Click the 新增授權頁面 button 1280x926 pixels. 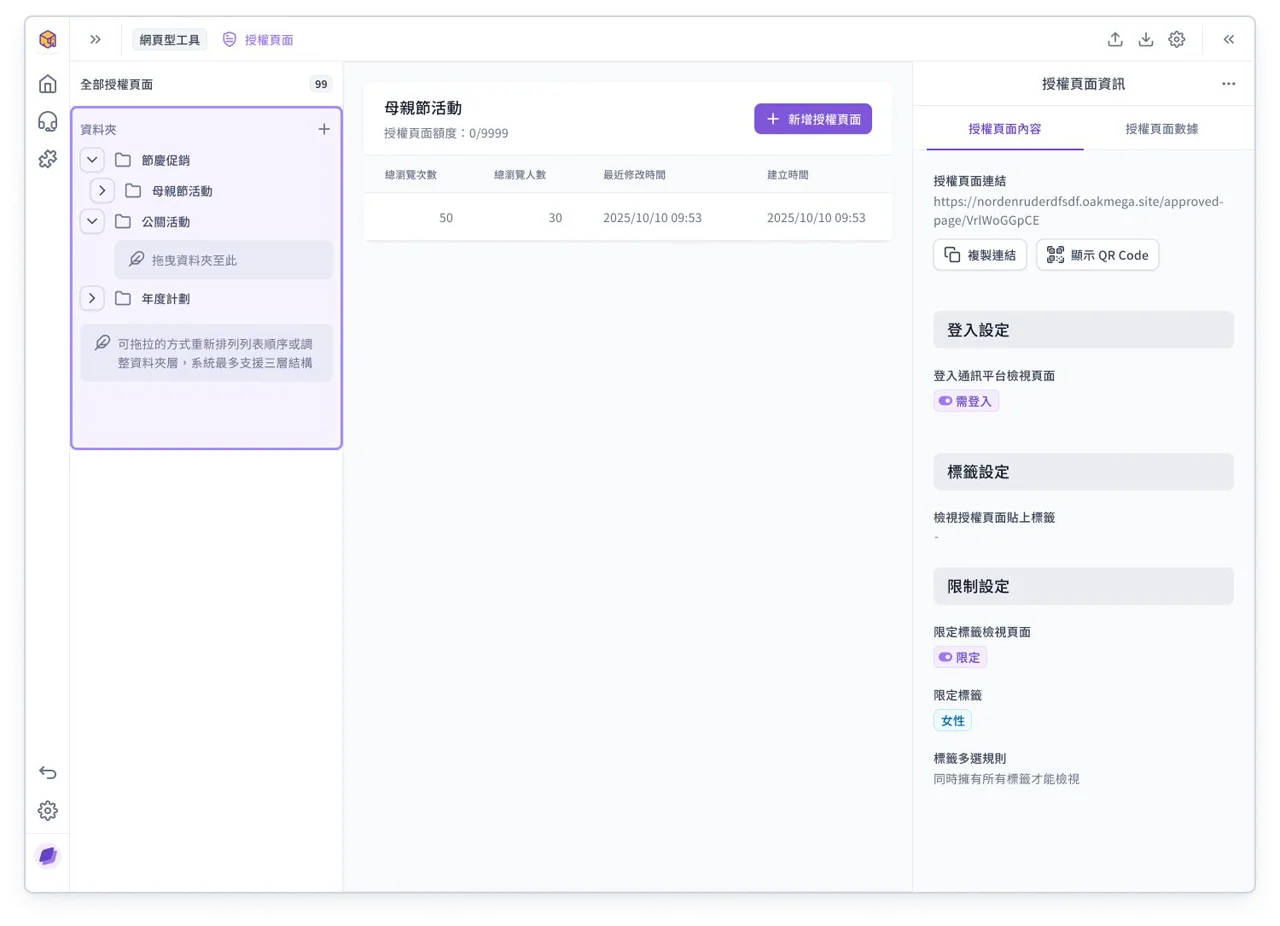pos(813,118)
